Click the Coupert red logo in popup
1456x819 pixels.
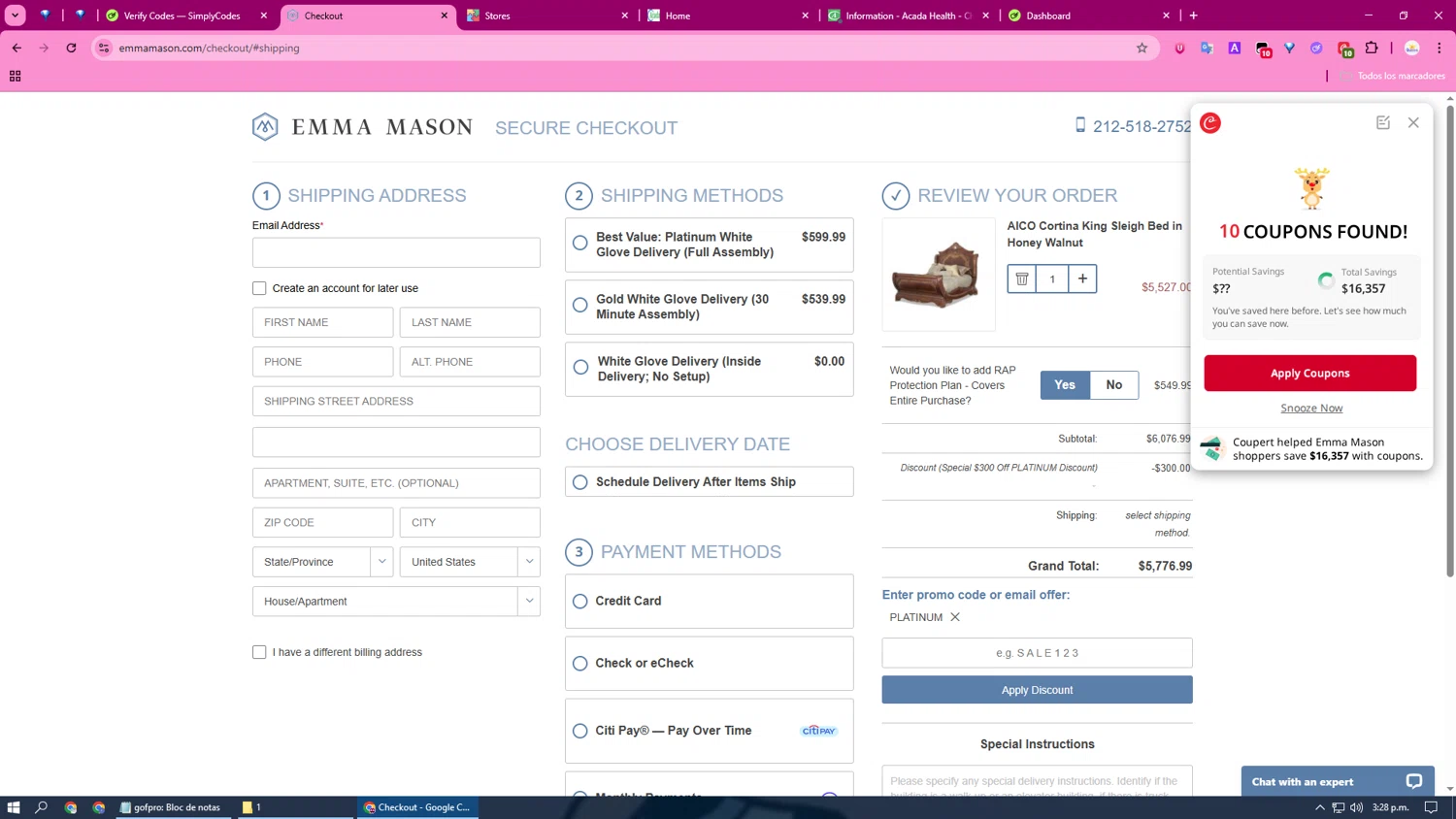pyautogui.click(x=1210, y=122)
